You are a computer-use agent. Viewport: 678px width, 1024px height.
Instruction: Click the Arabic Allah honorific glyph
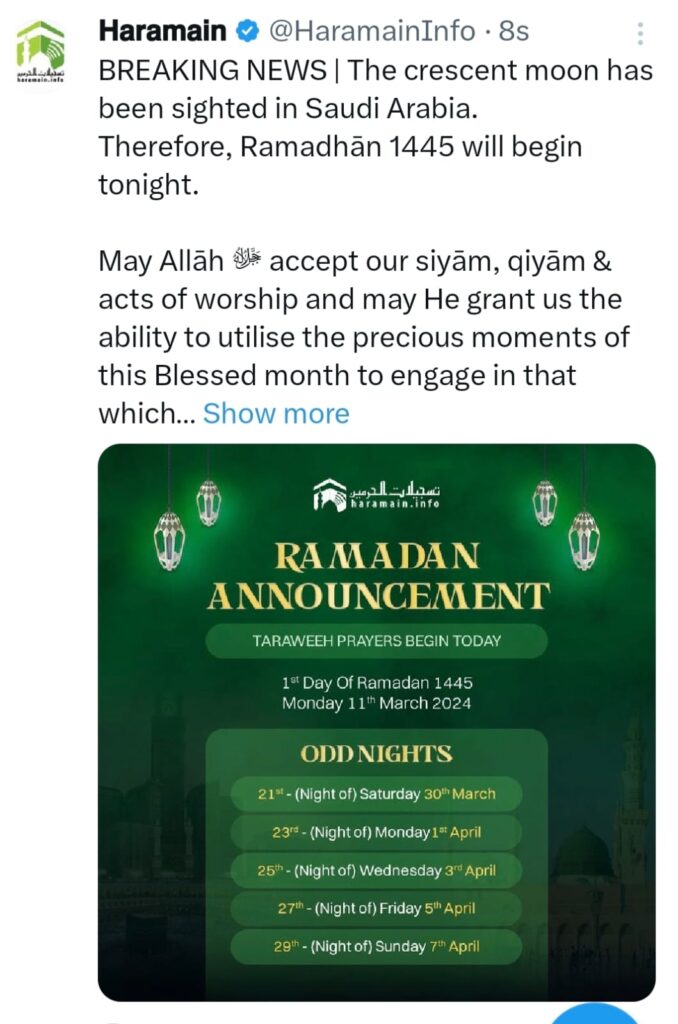tap(249, 262)
